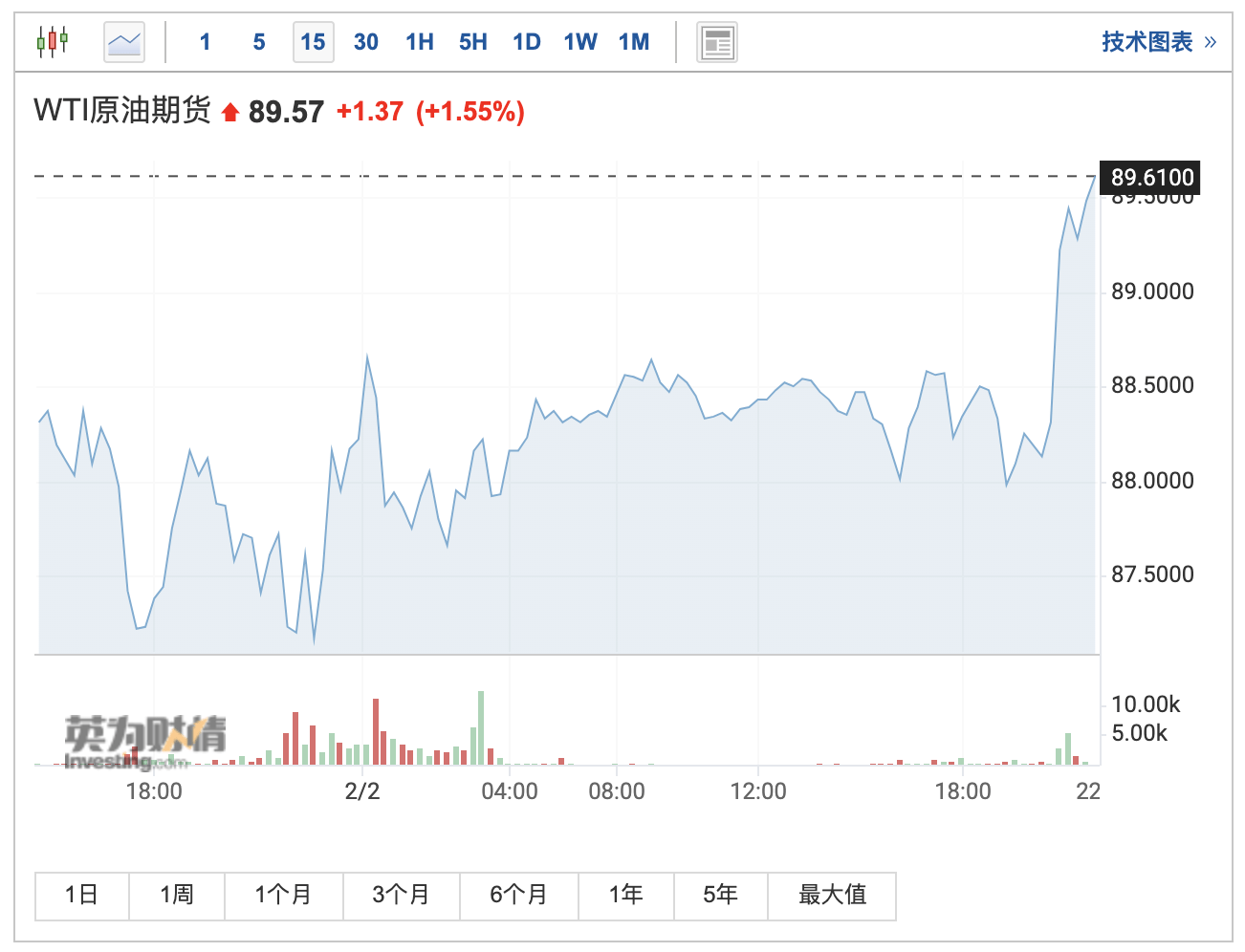Click the 最大值 max range button

click(832, 896)
